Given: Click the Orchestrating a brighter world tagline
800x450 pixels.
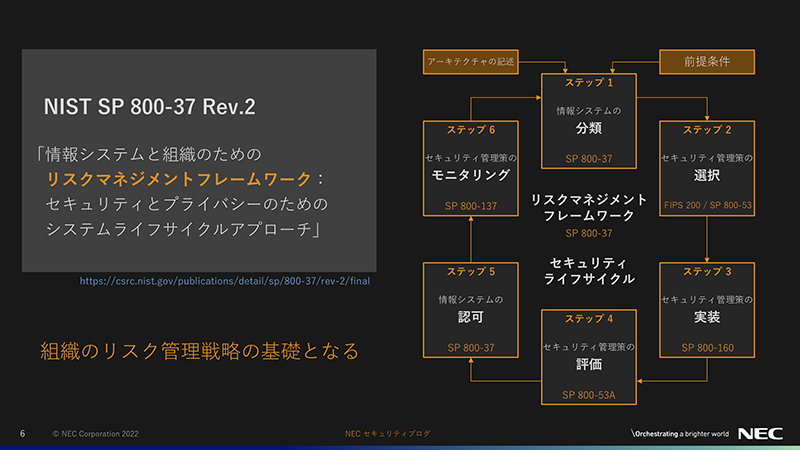Looking at the screenshot, I should (x=678, y=434).
